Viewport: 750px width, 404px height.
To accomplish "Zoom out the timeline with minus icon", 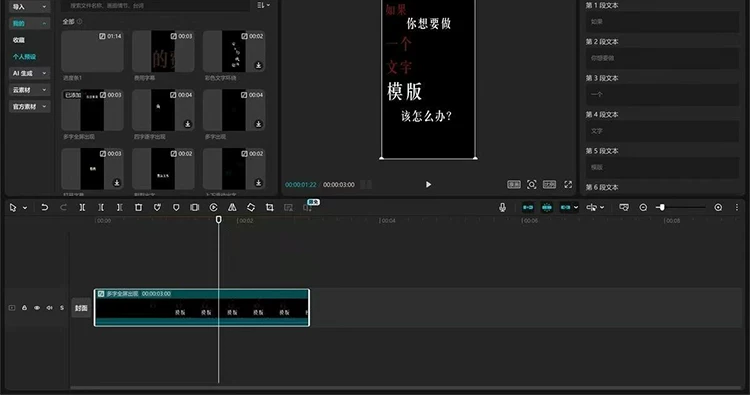I will click(x=643, y=207).
